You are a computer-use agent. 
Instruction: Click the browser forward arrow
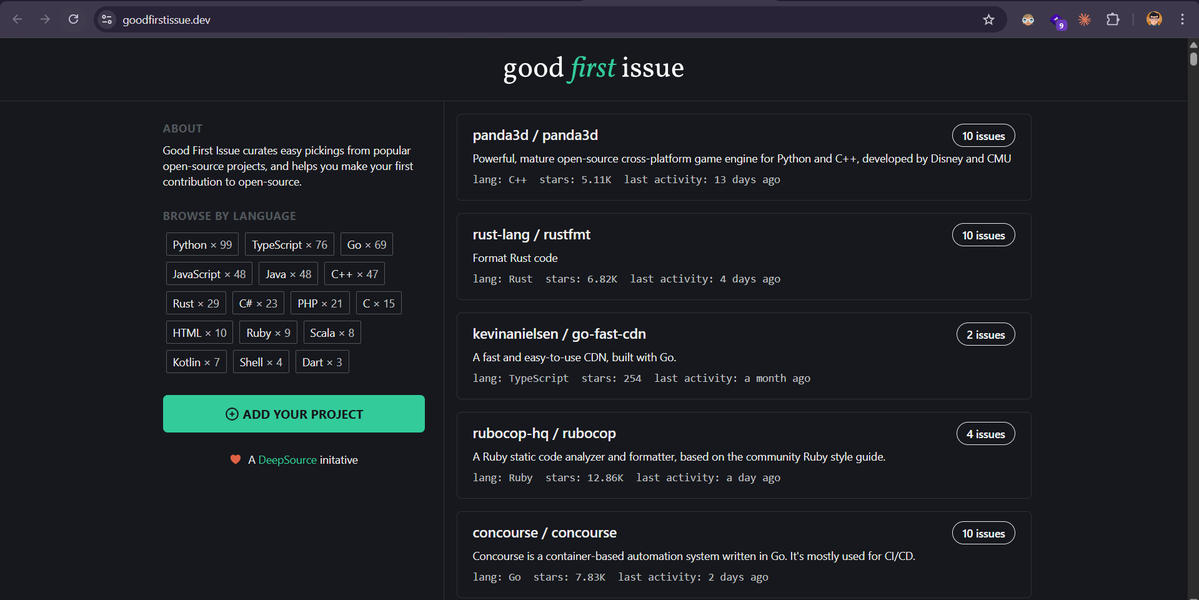(x=45, y=19)
